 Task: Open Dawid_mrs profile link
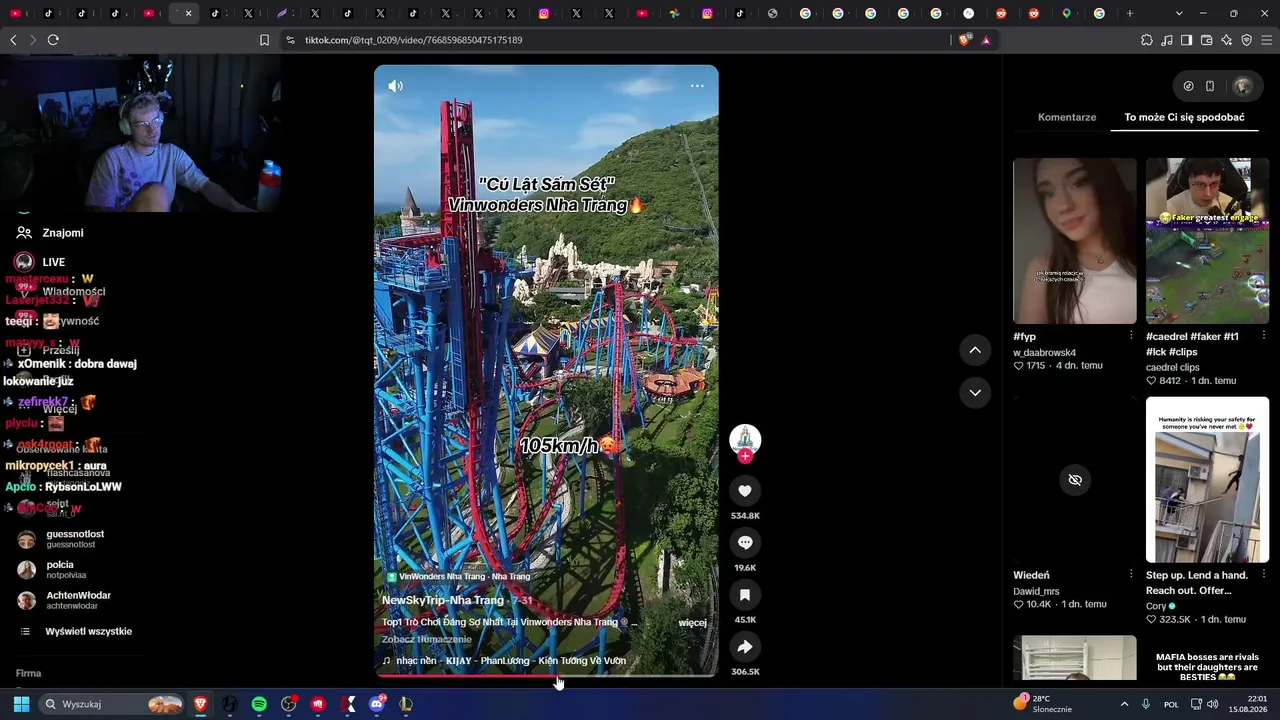coord(1036,591)
